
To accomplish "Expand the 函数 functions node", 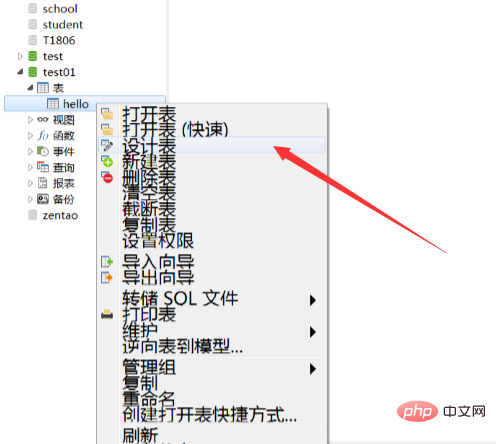I will 30,136.
